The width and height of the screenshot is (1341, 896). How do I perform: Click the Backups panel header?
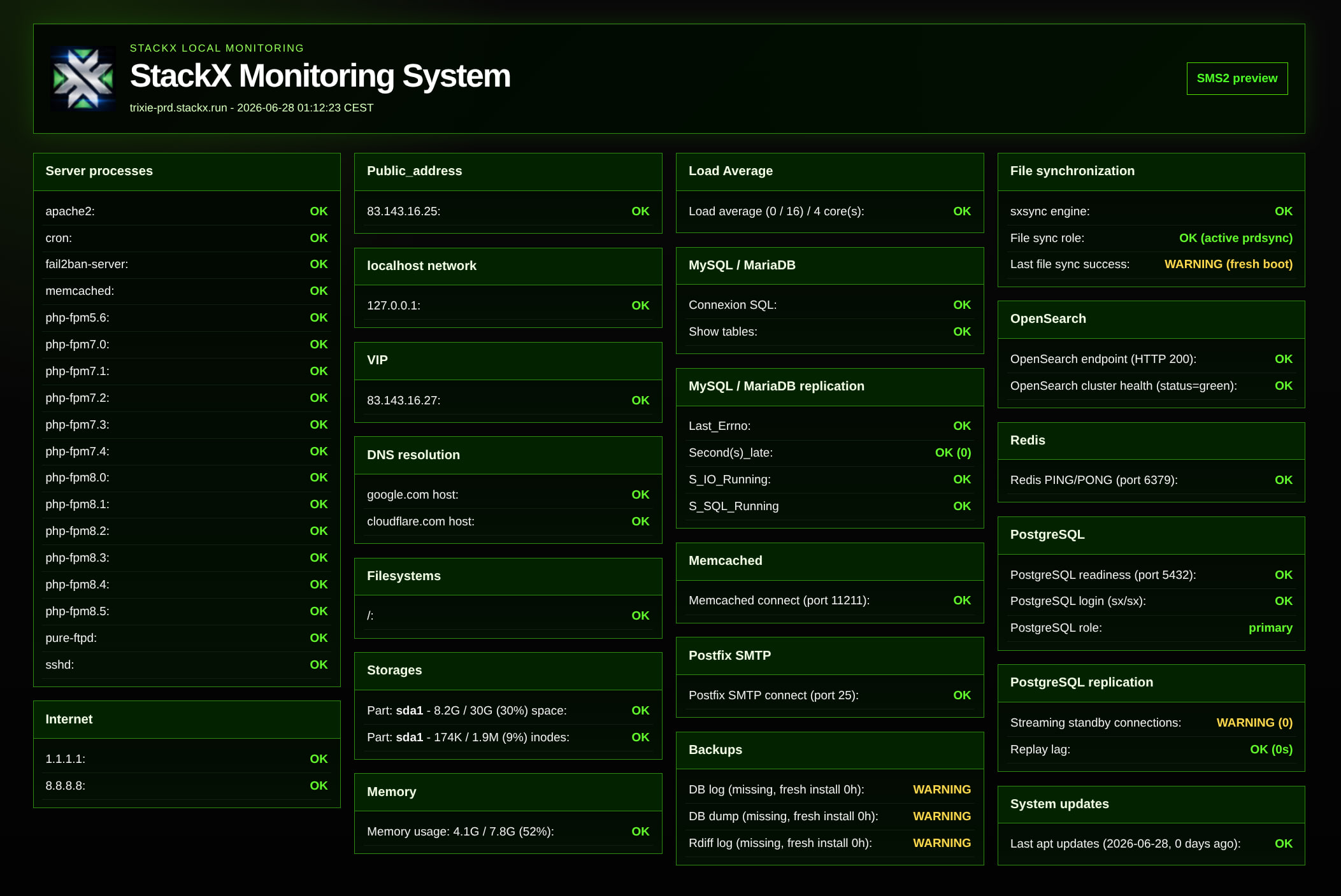coord(830,750)
